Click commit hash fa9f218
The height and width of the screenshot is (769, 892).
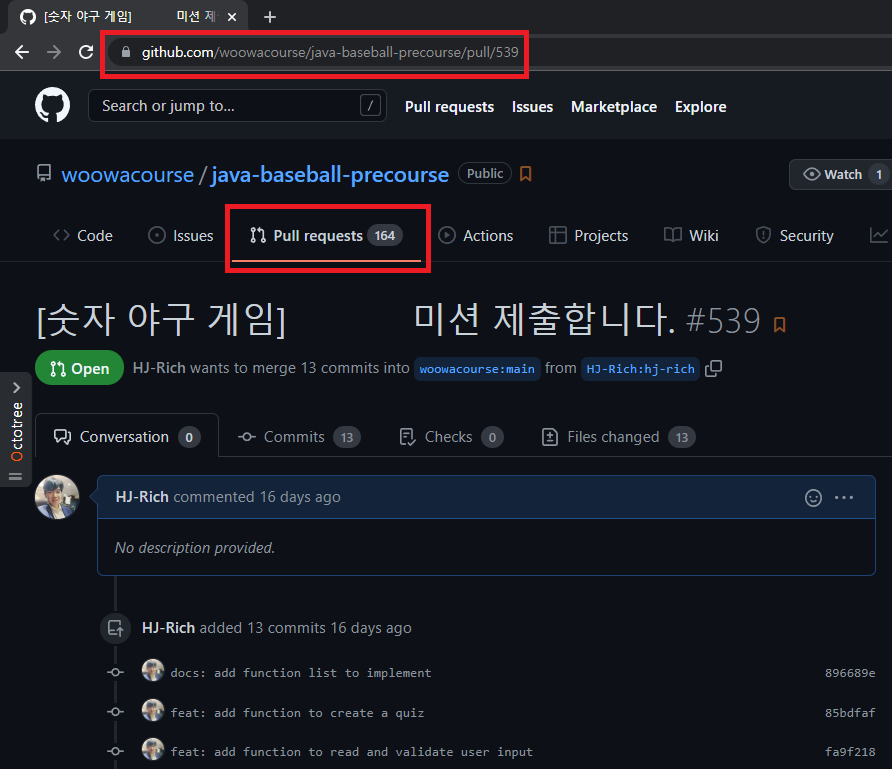(x=850, y=752)
